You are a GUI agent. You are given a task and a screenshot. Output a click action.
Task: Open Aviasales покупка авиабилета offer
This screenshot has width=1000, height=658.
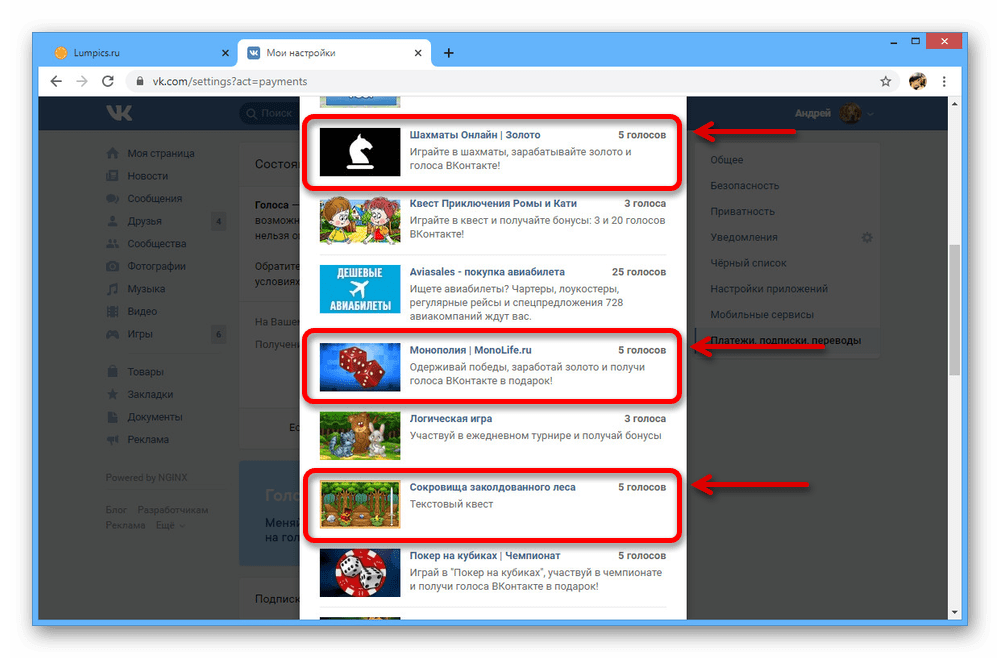pyautogui.click(x=487, y=272)
